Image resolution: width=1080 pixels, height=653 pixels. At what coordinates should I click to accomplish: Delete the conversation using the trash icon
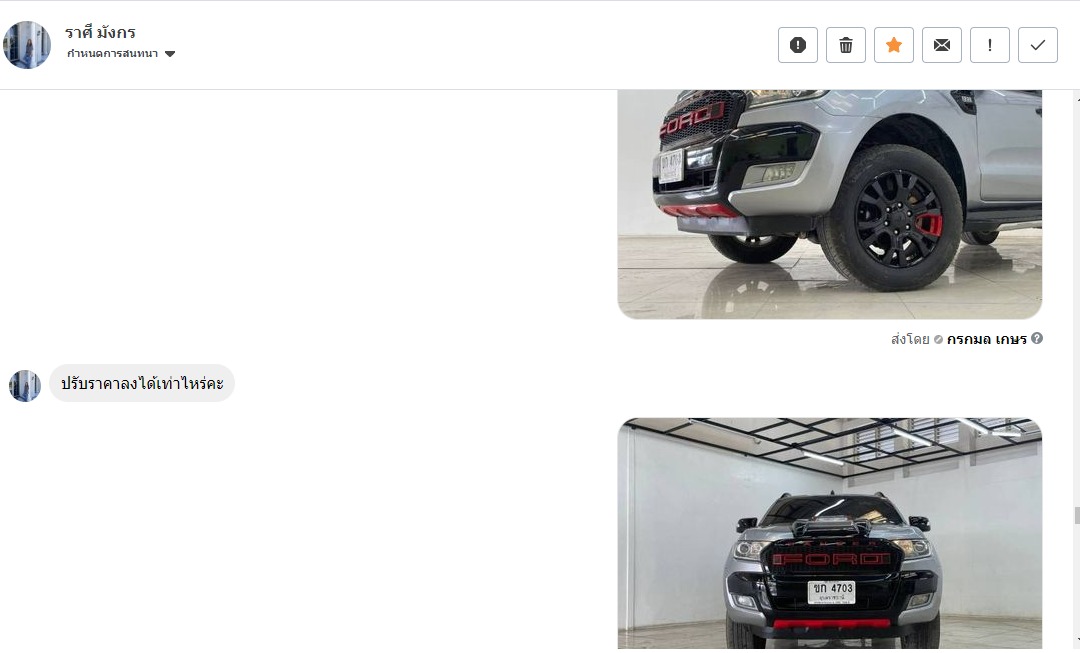click(x=846, y=45)
